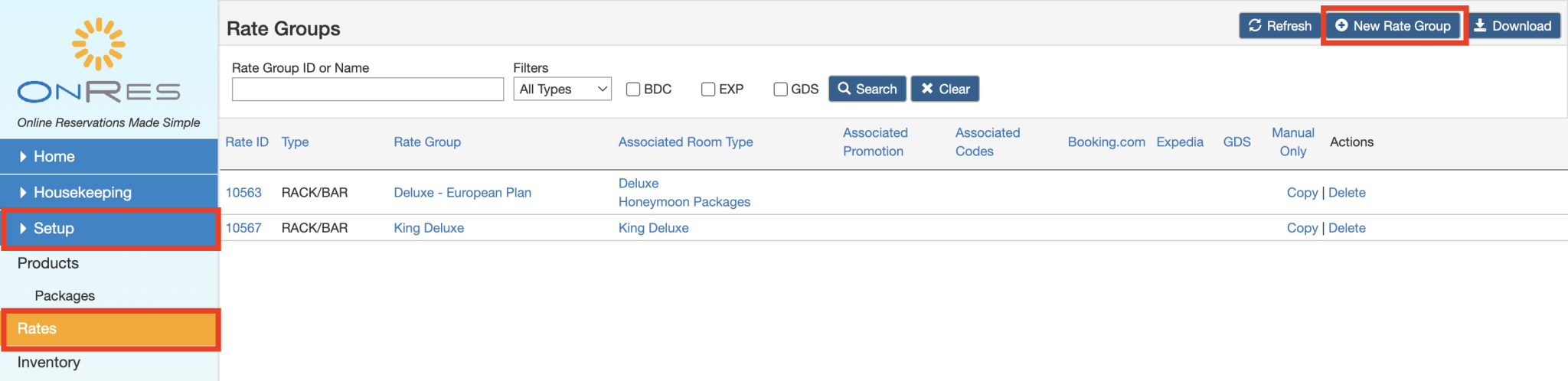Open the Deluxe - European Plan rate group
This screenshot has height=381, width=1568.
(x=462, y=193)
